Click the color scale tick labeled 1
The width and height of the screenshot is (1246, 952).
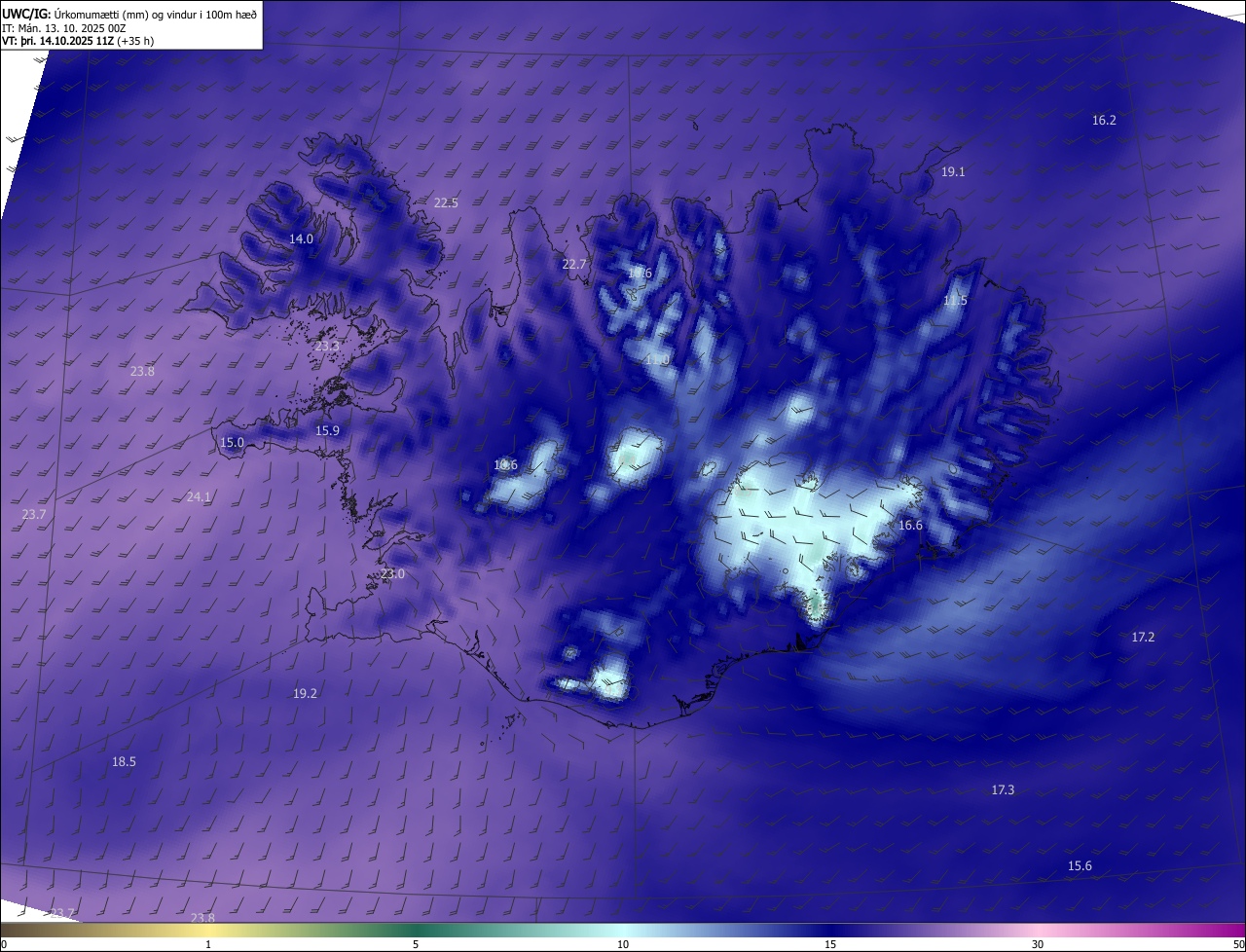[208, 945]
